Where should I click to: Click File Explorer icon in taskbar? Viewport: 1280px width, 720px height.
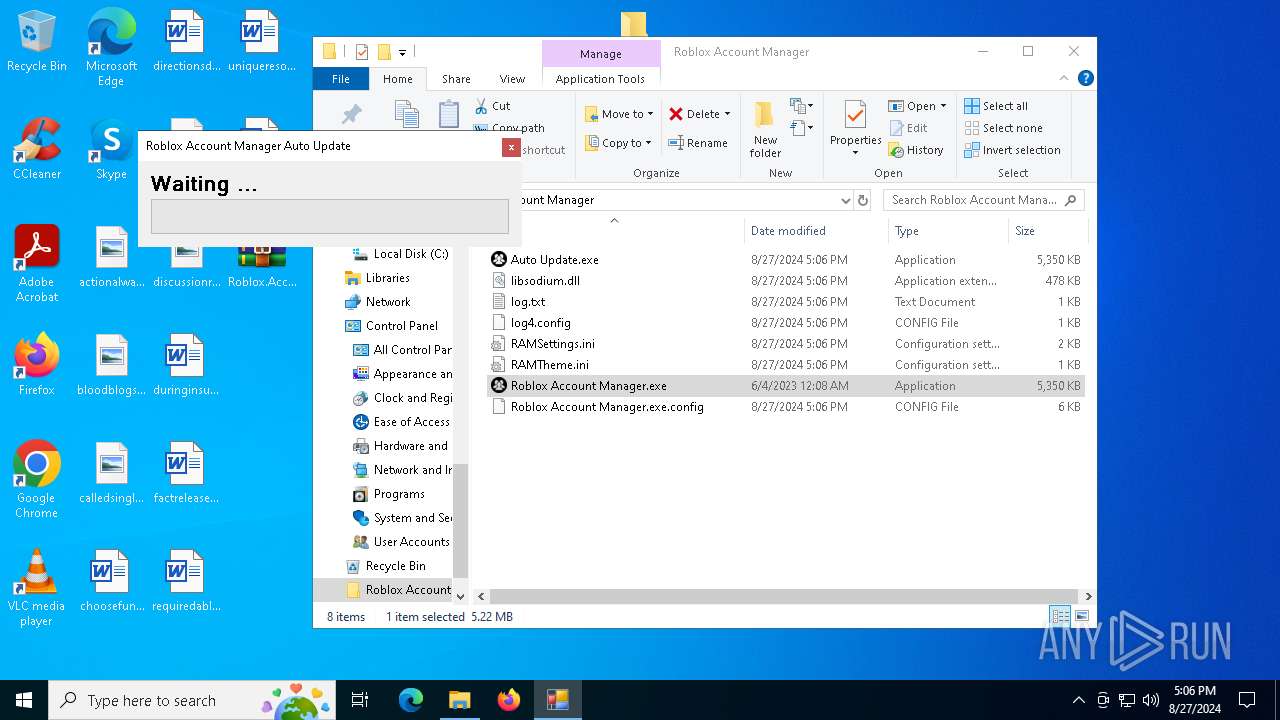coord(460,700)
